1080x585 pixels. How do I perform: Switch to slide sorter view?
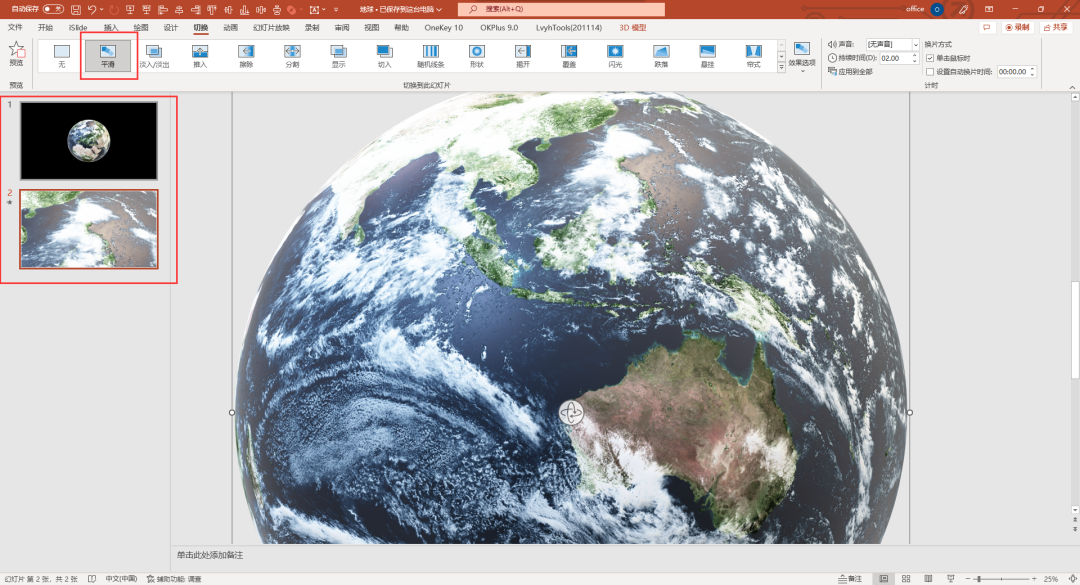point(906,579)
